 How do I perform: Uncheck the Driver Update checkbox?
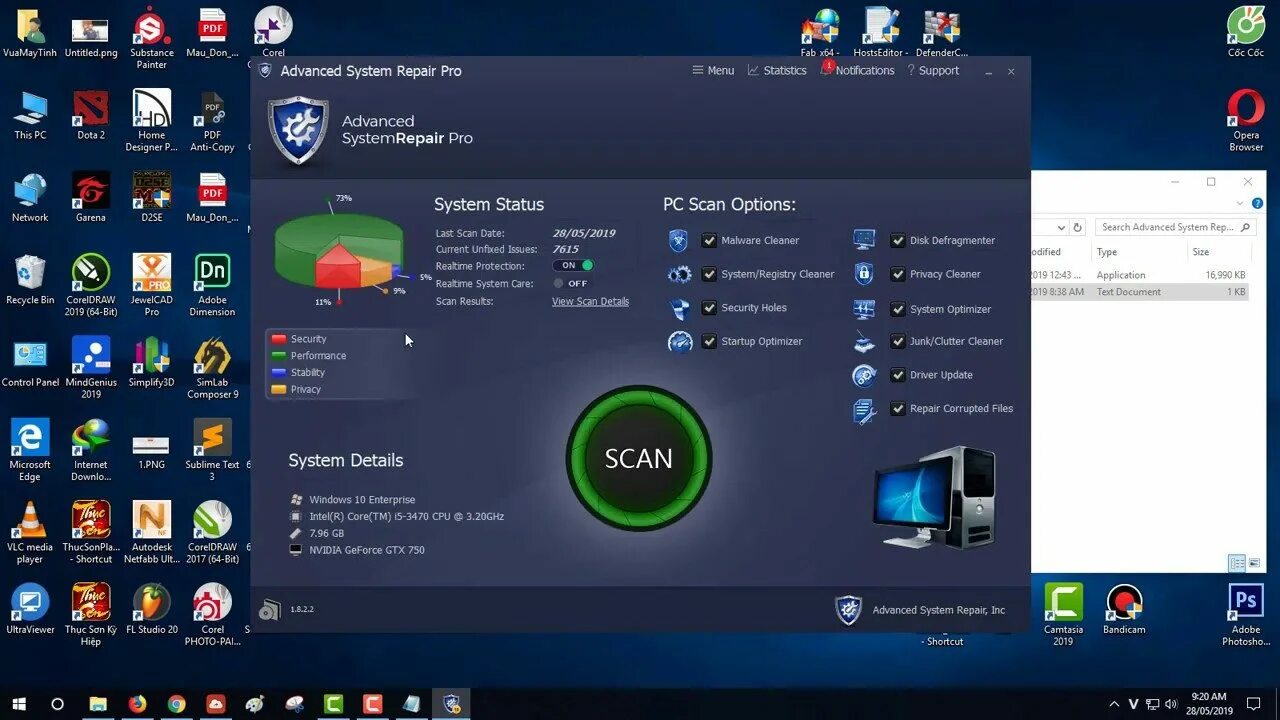[898, 375]
